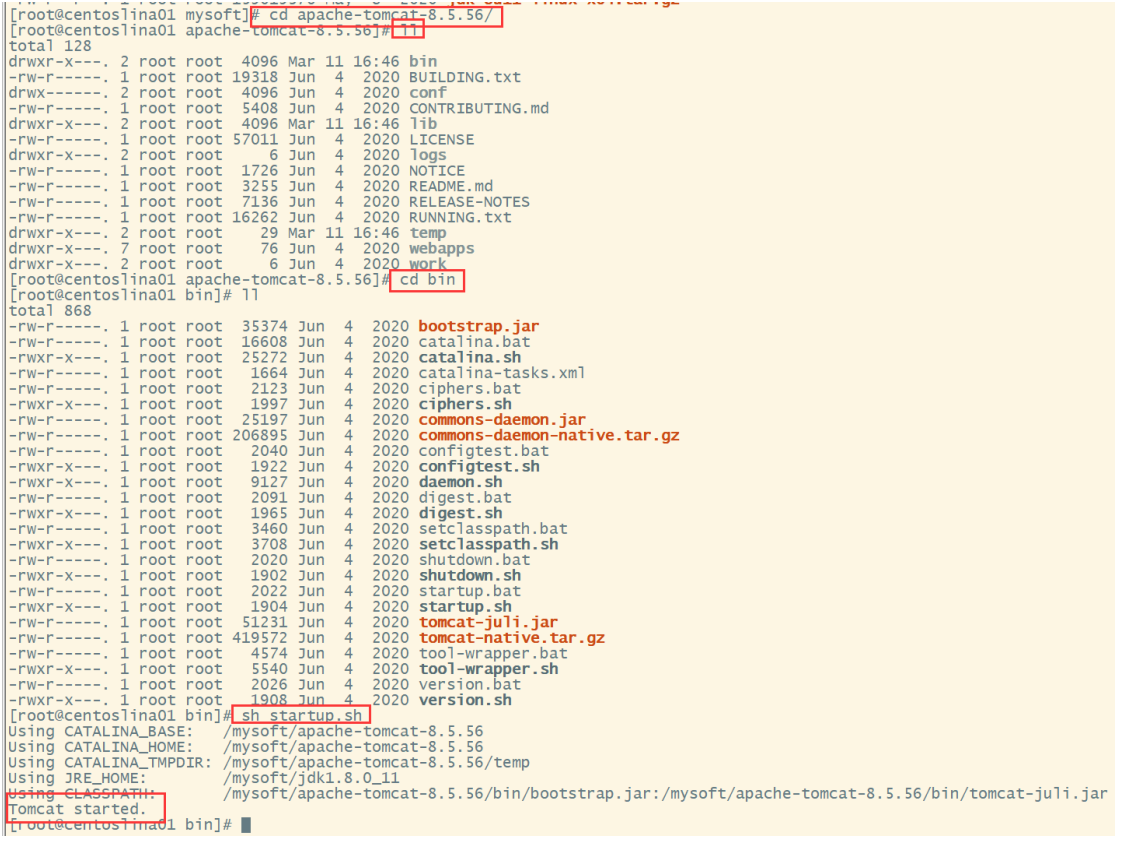Click the 'tool-wrapper.bat' file name

493,654
